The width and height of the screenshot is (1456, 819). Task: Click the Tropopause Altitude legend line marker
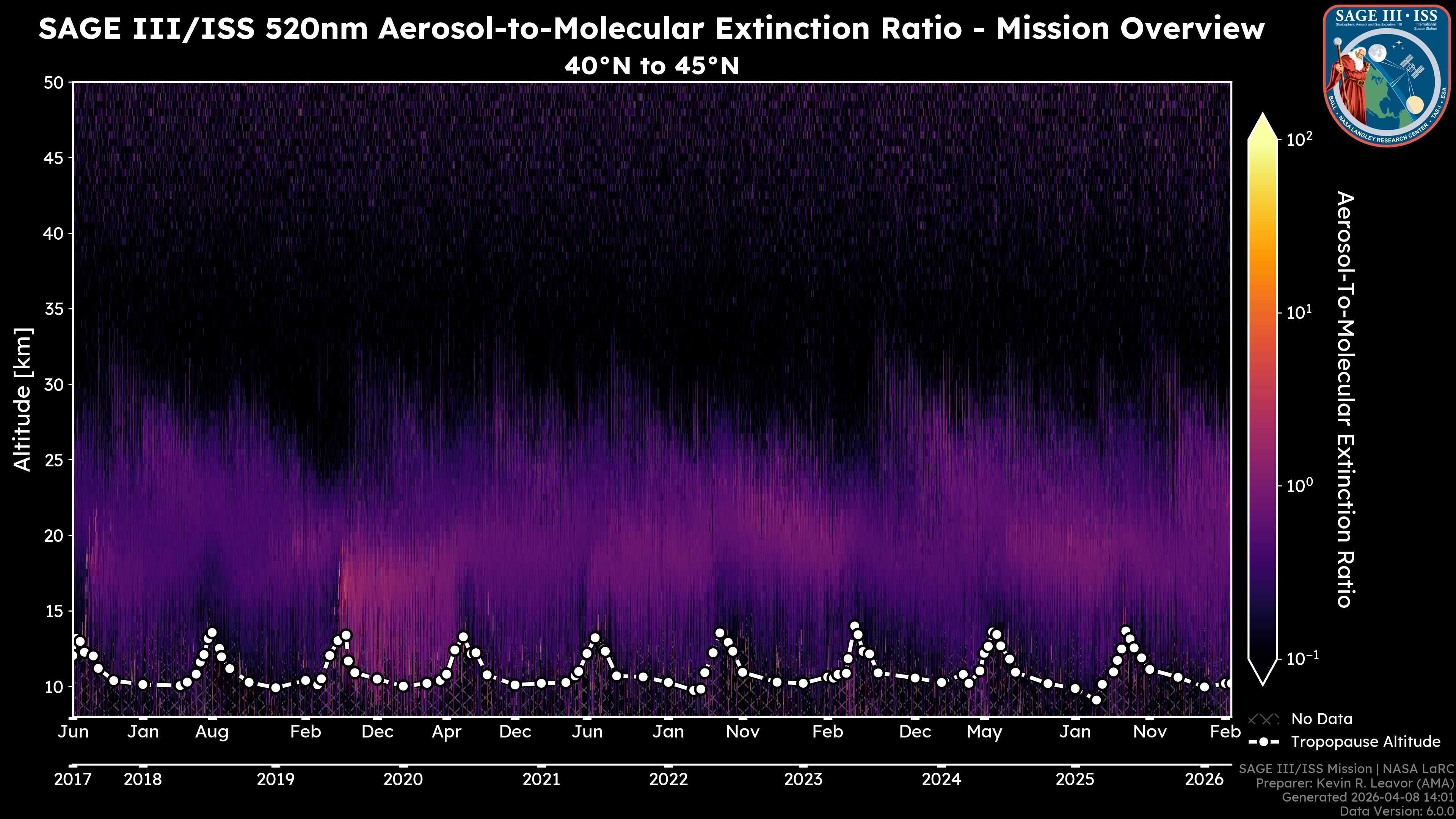1263,742
